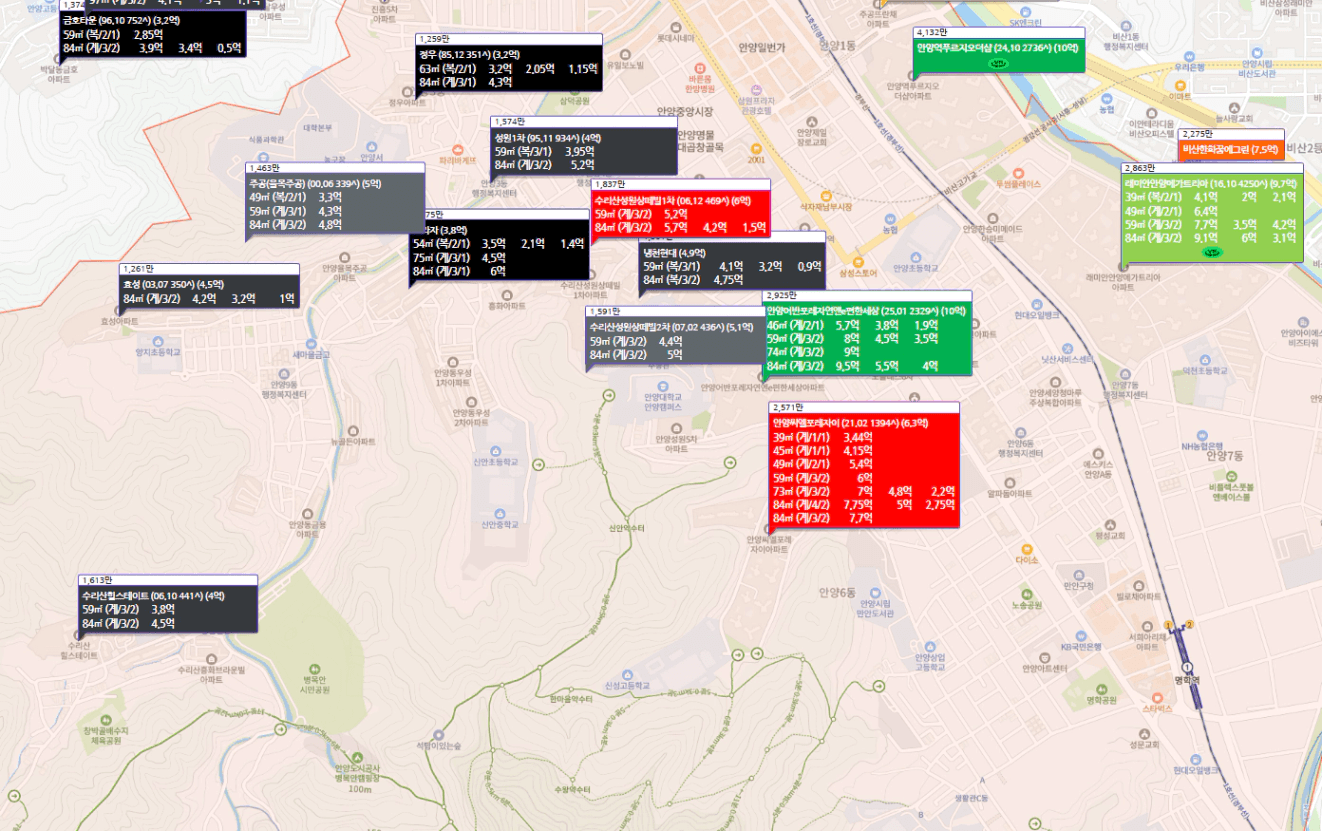Open the 효성 apartment price label
This screenshot has height=831, width=1322.
(209, 291)
